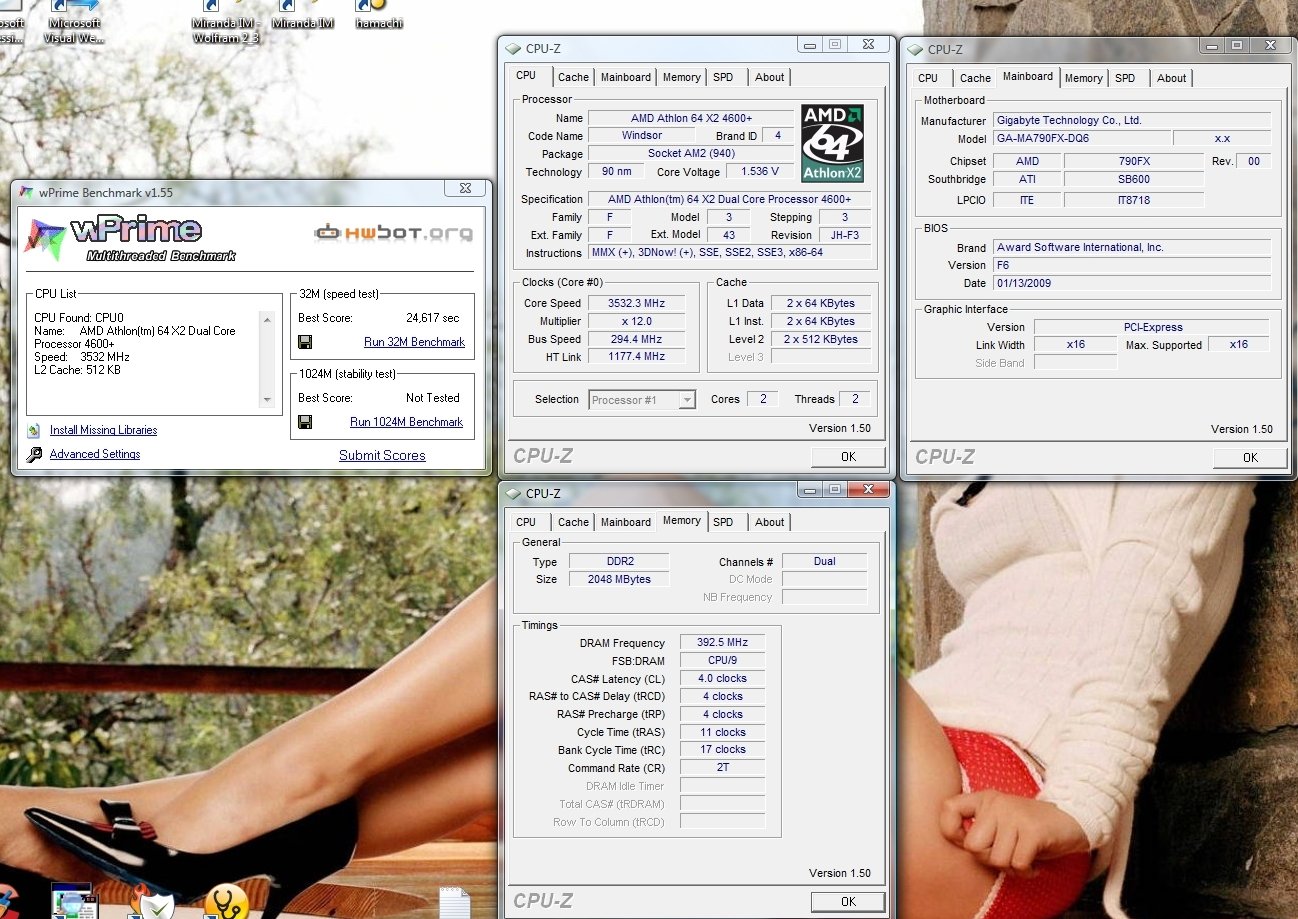
Task: Click the Core Speed value 3532.3 MHz
Action: tap(636, 303)
